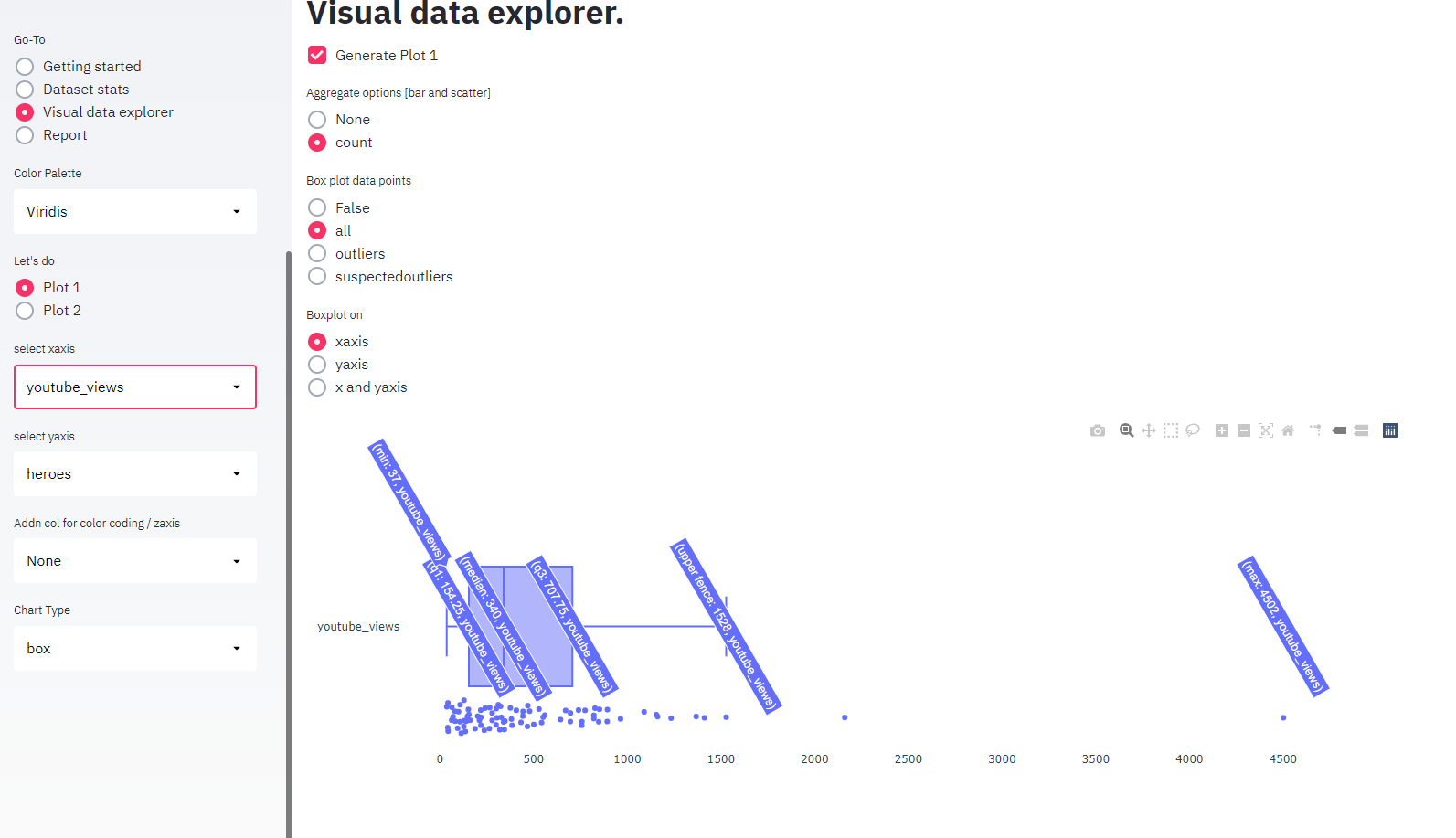Expand the select yaxis heroes dropdown
The width and height of the screenshot is (1456, 838).
pos(135,474)
